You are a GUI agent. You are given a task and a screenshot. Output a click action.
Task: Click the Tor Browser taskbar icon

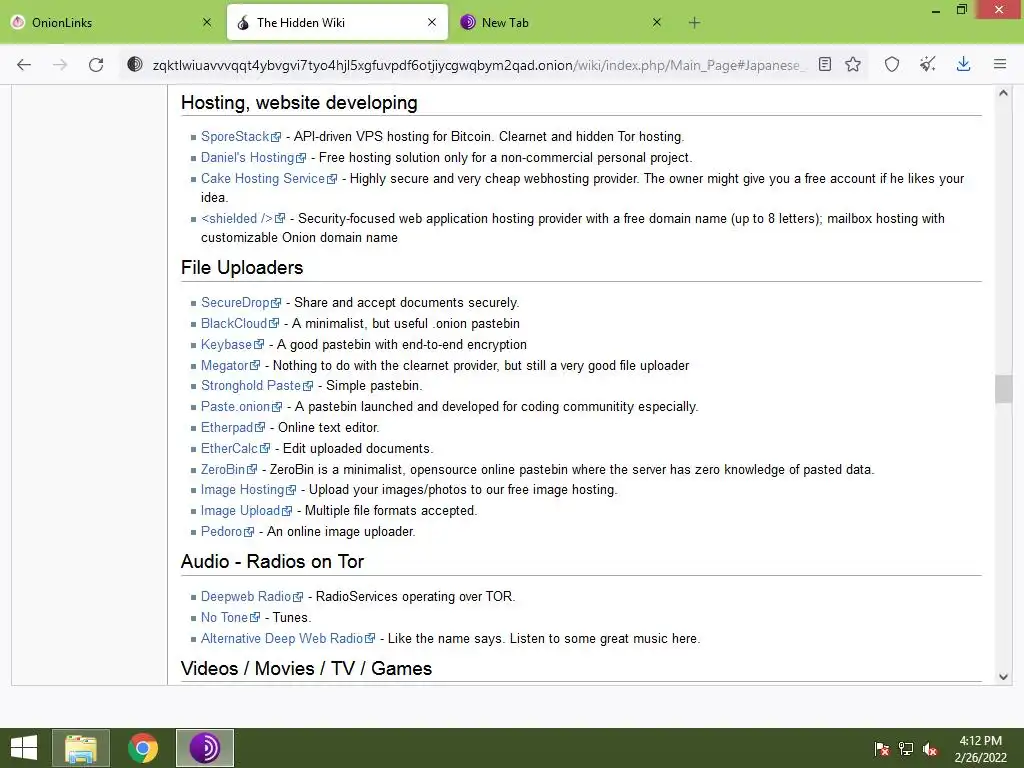[x=204, y=748]
